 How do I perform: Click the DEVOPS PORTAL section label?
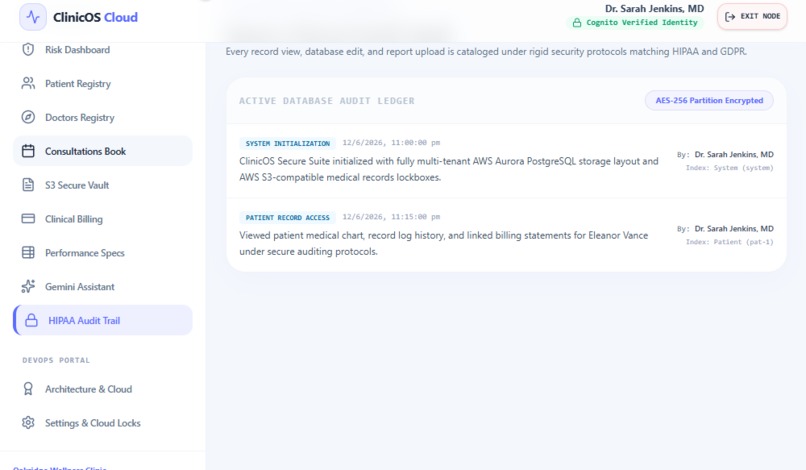(x=56, y=360)
